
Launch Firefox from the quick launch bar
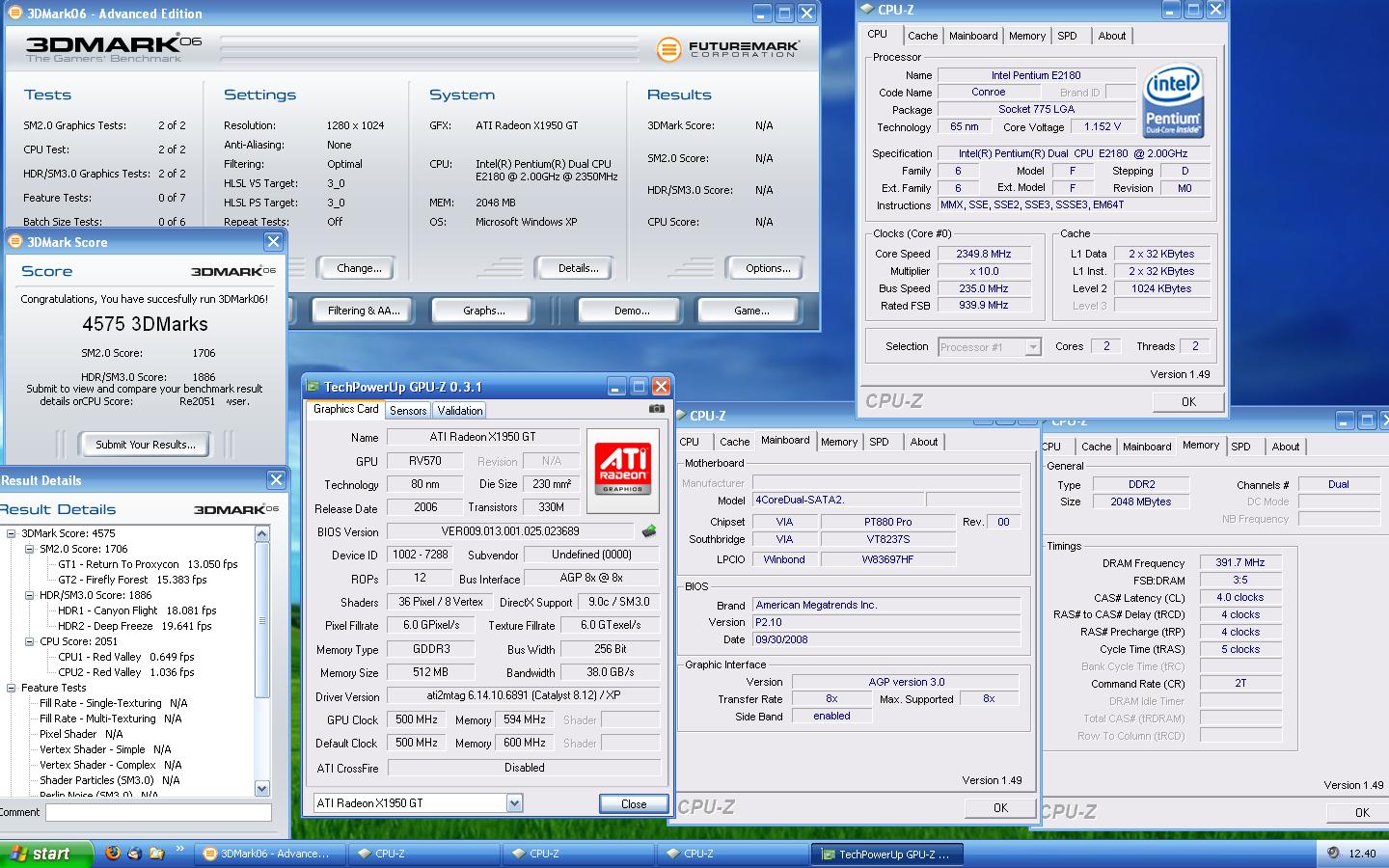point(113,854)
